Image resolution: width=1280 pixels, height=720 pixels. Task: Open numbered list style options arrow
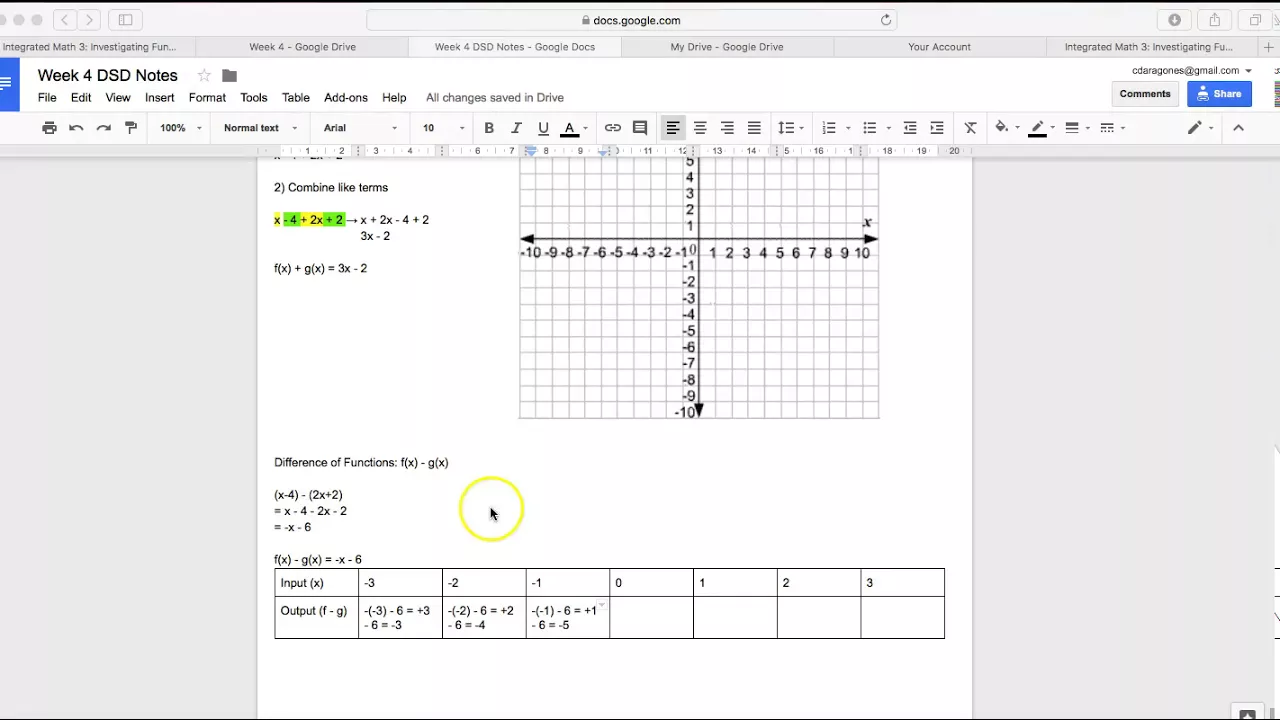(848, 128)
